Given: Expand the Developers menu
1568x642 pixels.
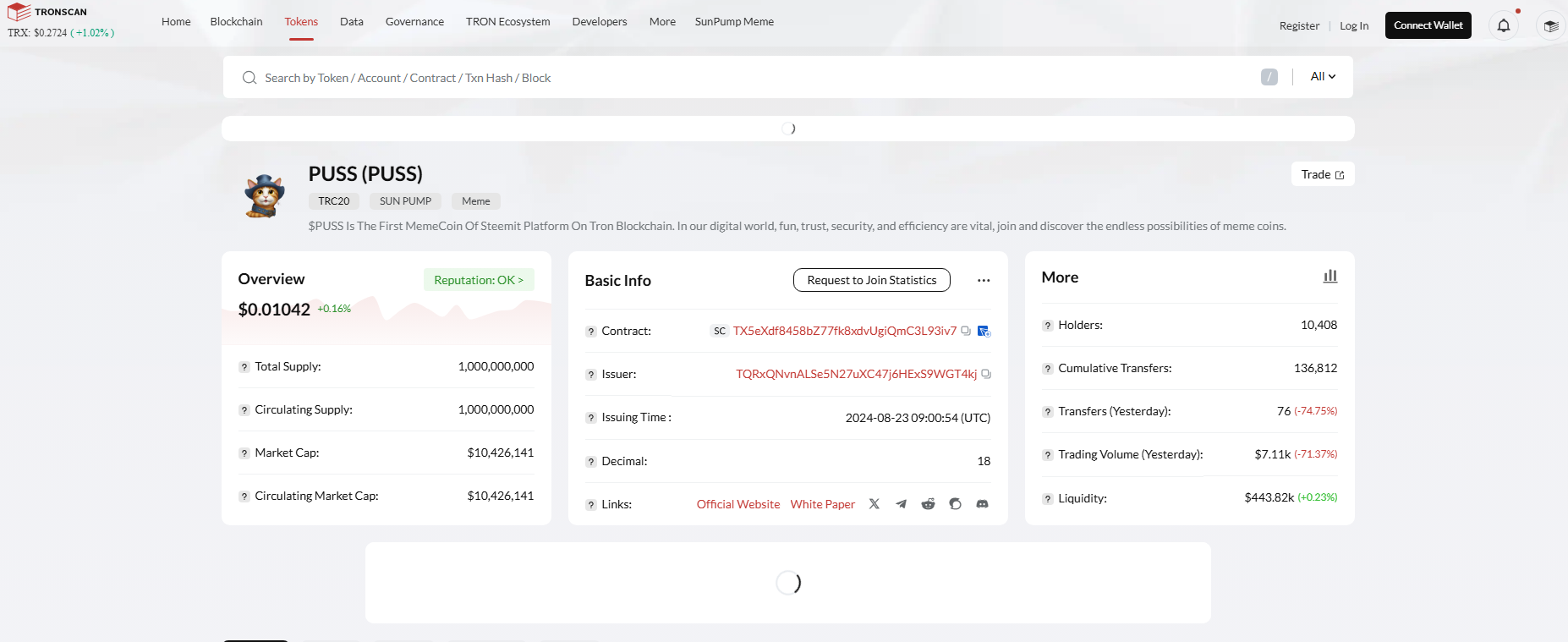Looking at the screenshot, I should [x=600, y=21].
